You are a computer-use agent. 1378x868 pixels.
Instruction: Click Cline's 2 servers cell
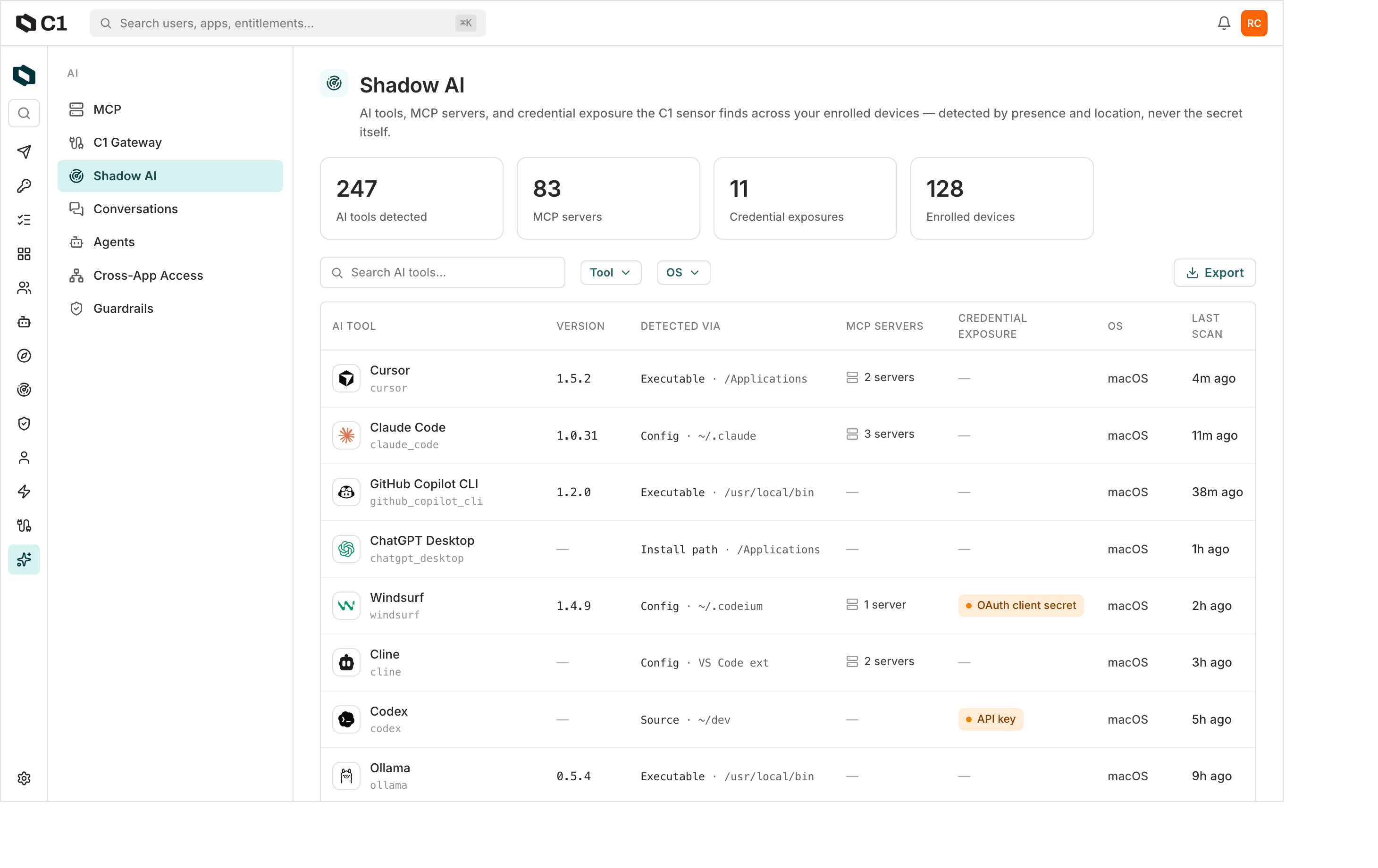880,661
